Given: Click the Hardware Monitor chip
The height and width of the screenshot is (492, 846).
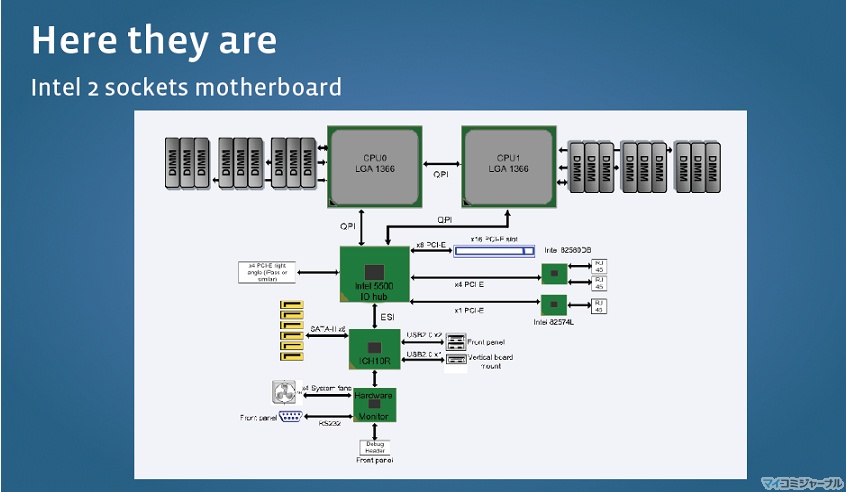Looking at the screenshot, I should tap(374, 405).
